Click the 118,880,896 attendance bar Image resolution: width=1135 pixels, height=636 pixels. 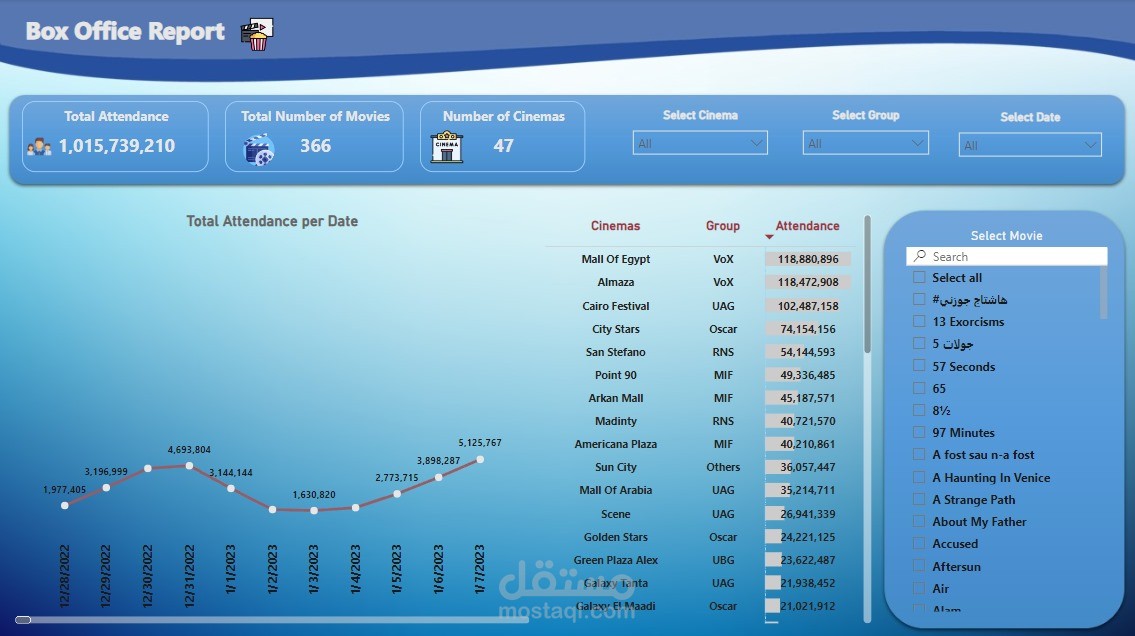tap(808, 259)
